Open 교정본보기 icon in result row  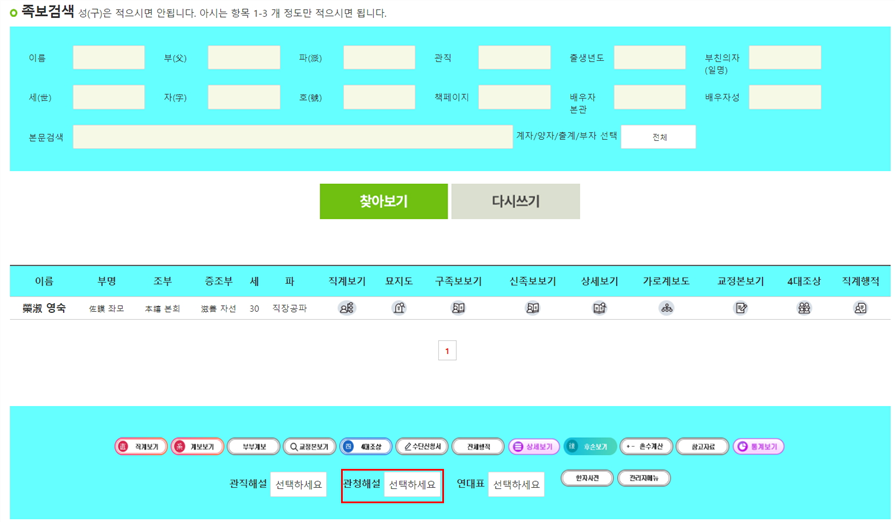pyautogui.click(x=741, y=308)
